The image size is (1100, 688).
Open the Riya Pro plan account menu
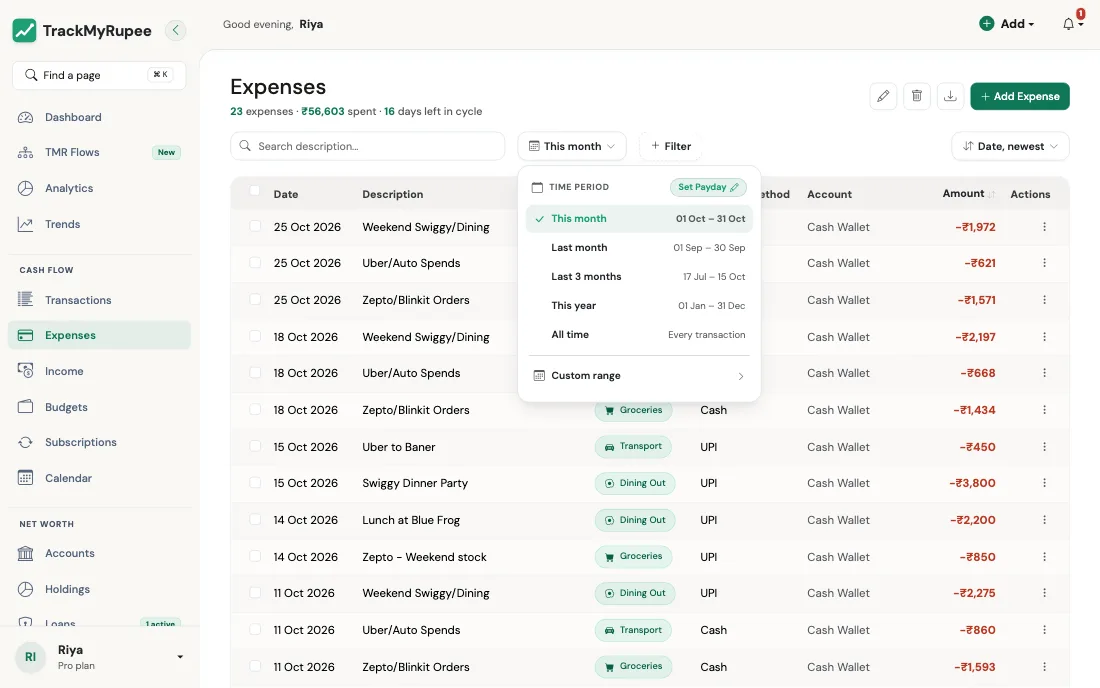pos(99,657)
